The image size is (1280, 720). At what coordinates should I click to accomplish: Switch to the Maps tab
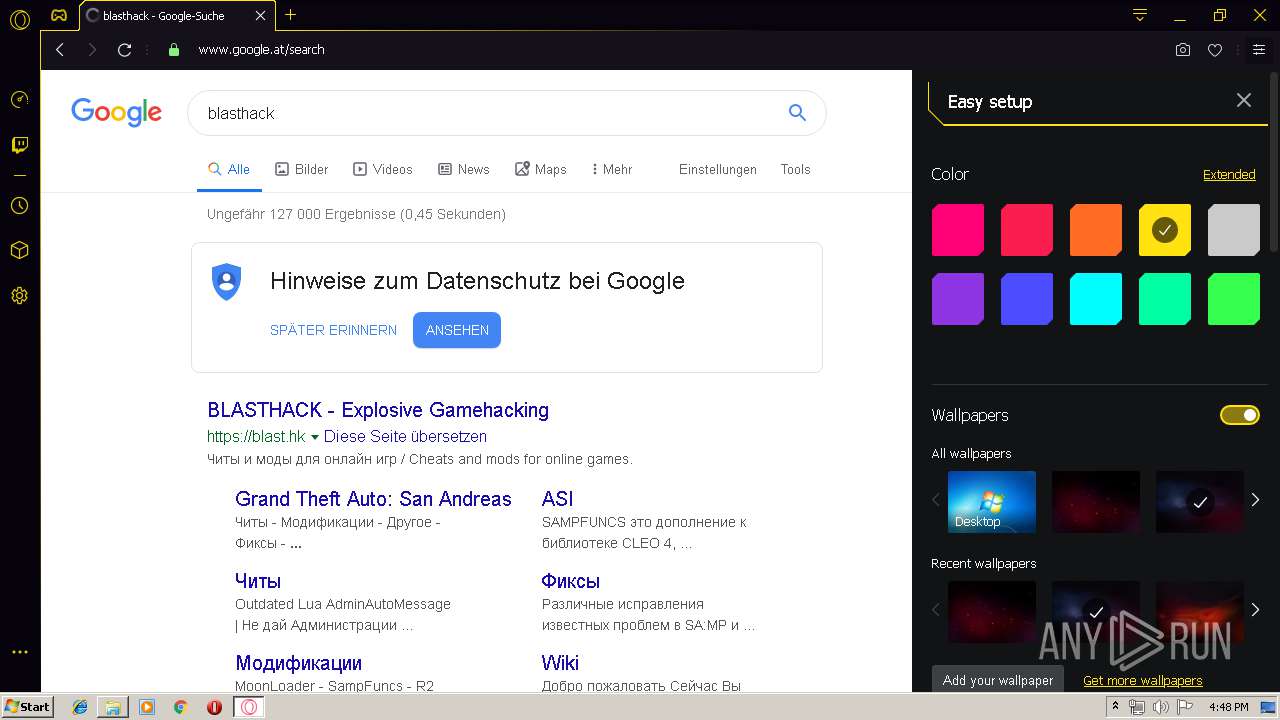541,169
